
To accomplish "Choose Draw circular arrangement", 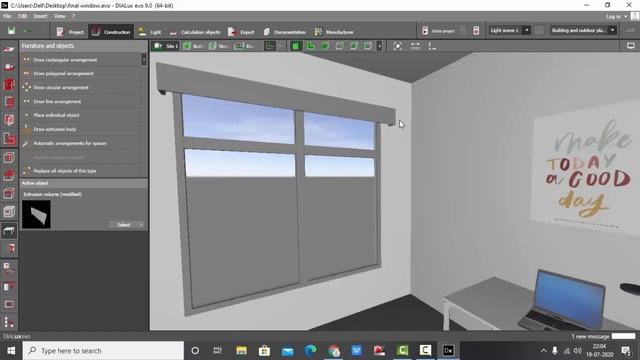I will [x=81, y=88].
